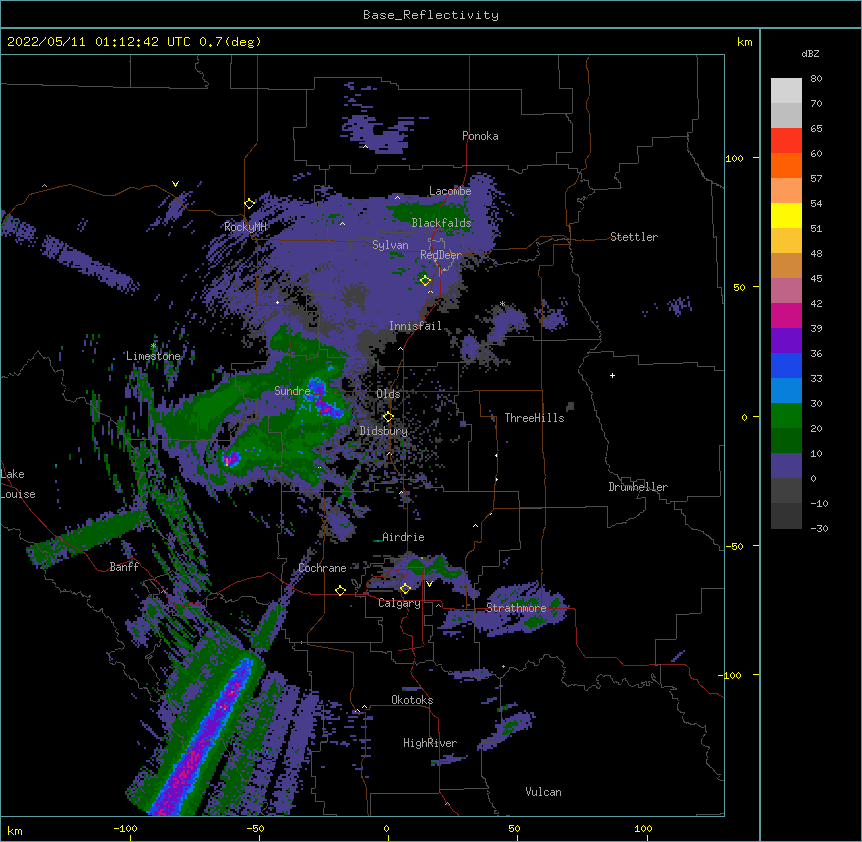Click the Sylvan label

(390, 245)
